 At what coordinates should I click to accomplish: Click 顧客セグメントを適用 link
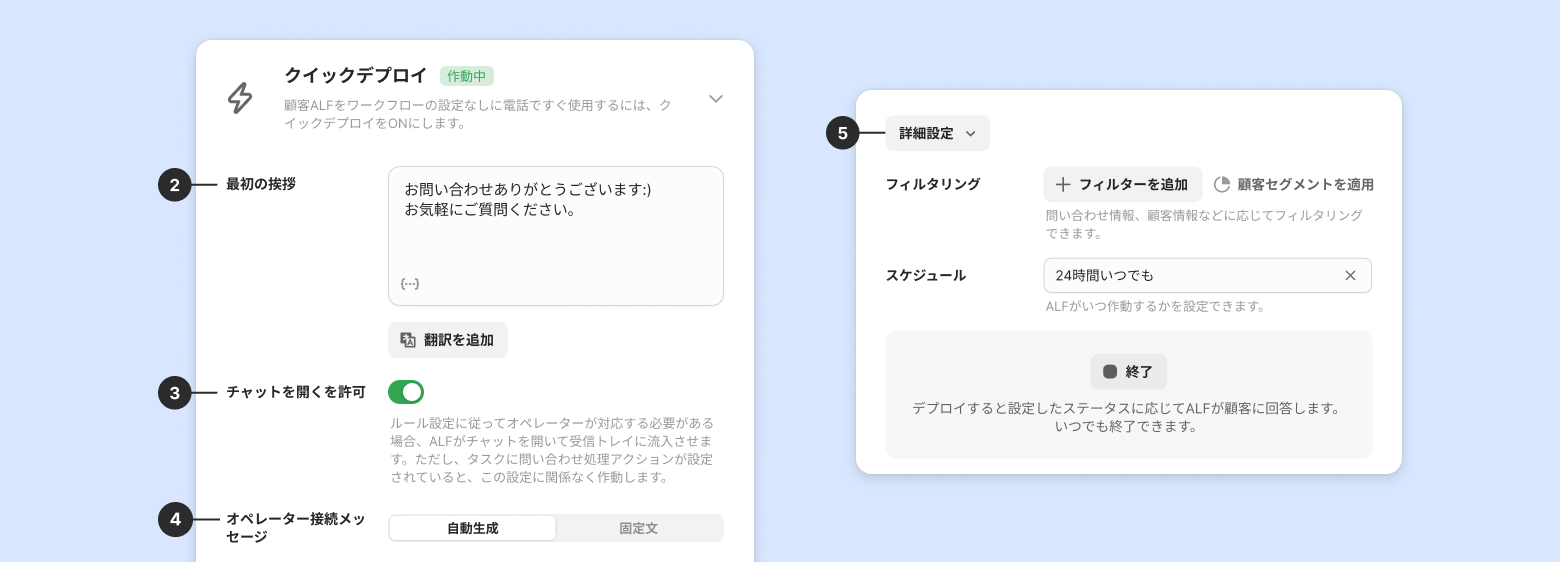point(1305,185)
